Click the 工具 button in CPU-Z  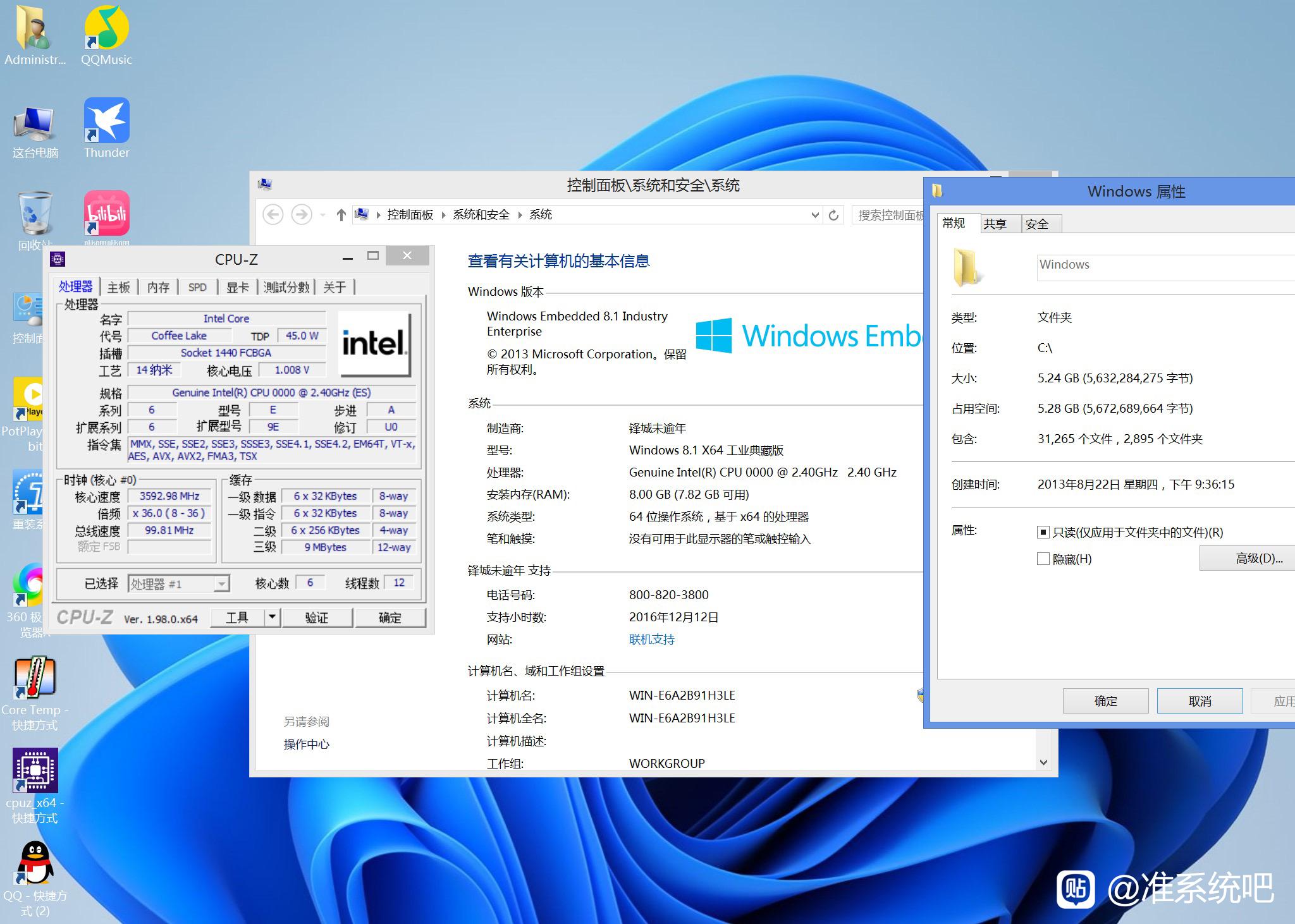(x=237, y=617)
